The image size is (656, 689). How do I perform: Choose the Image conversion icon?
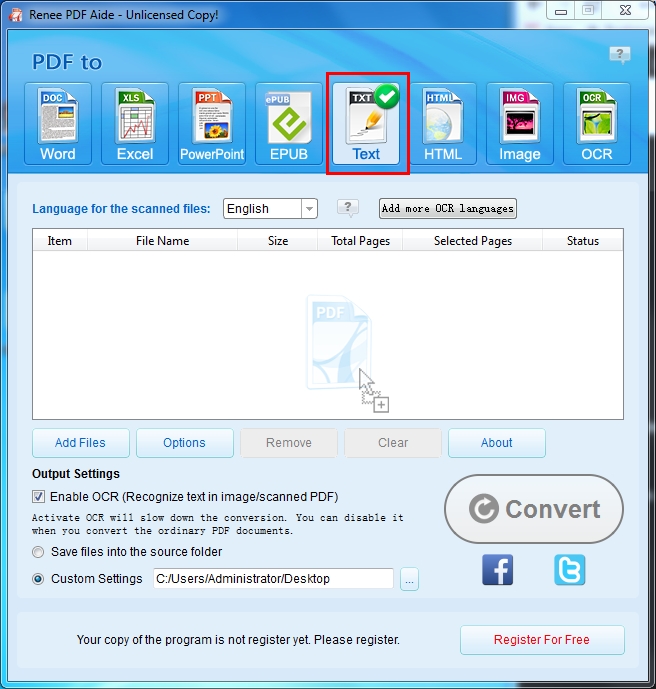(519, 124)
